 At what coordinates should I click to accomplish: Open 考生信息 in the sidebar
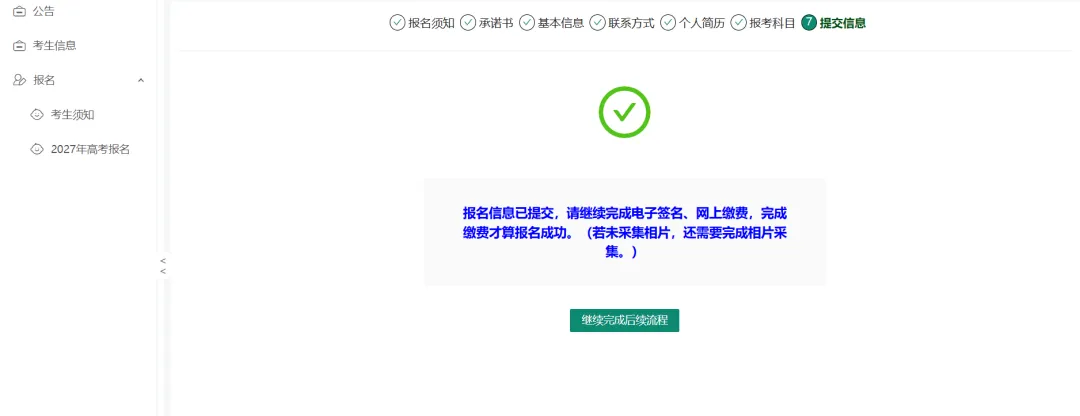point(54,45)
